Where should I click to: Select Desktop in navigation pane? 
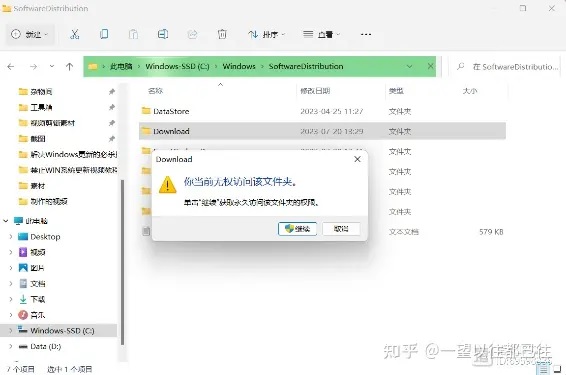tap(45, 237)
